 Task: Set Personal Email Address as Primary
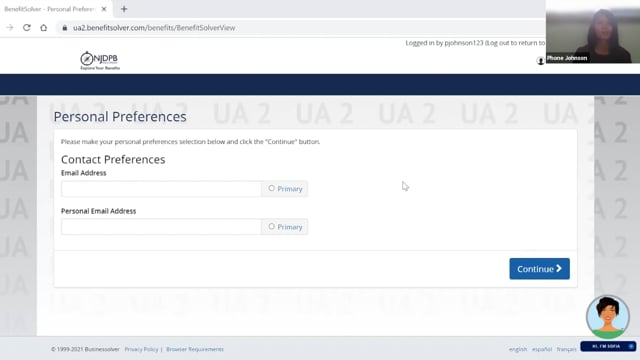pyautogui.click(x=271, y=226)
